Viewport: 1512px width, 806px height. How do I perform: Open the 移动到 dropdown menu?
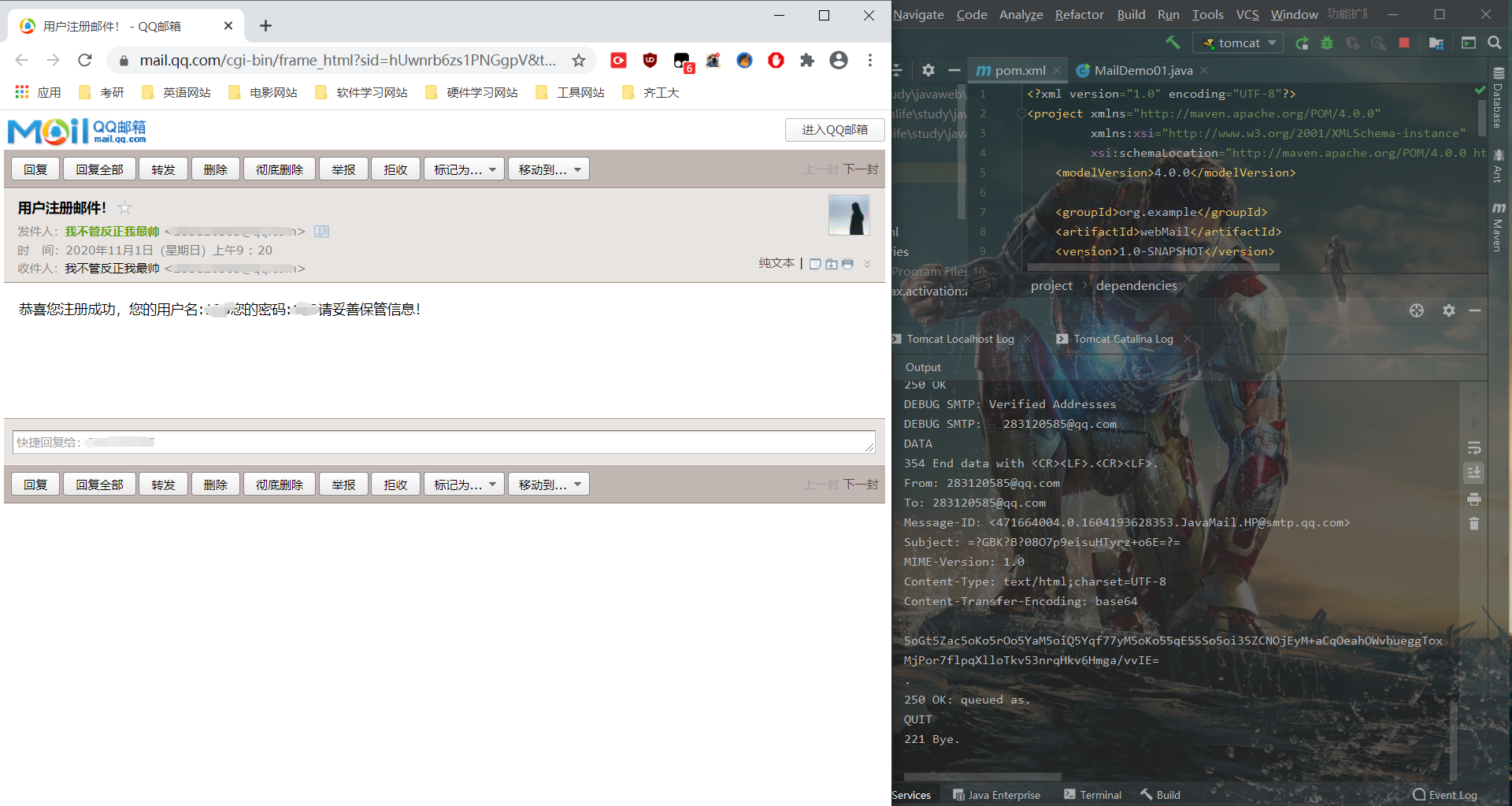point(548,169)
